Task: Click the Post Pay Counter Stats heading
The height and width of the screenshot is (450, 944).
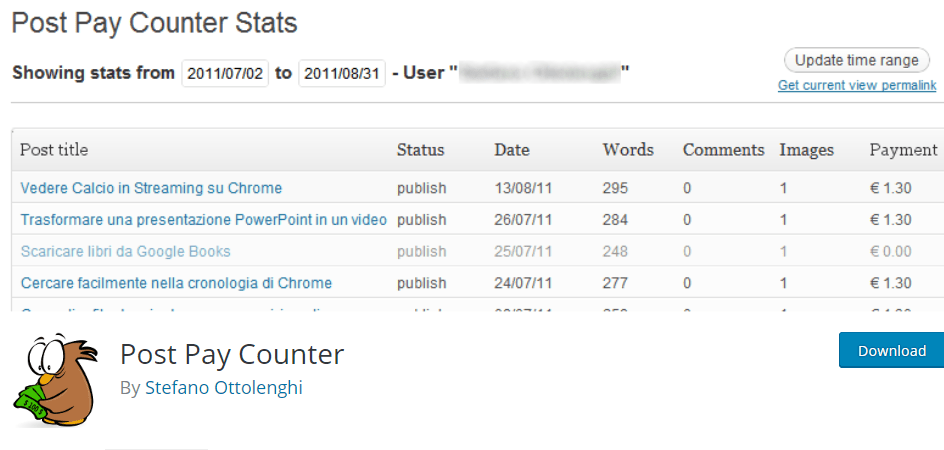Action: (x=155, y=23)
